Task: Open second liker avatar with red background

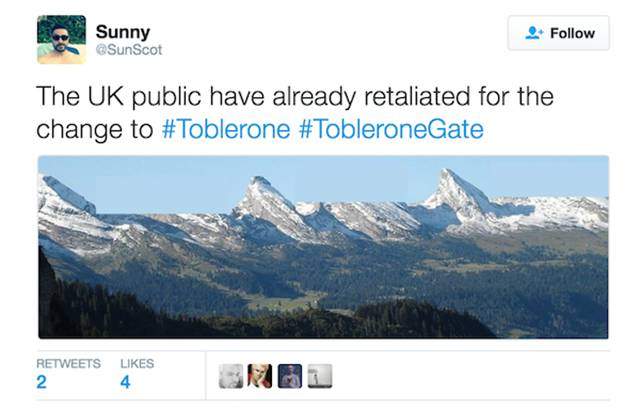Action: [260, 375]
